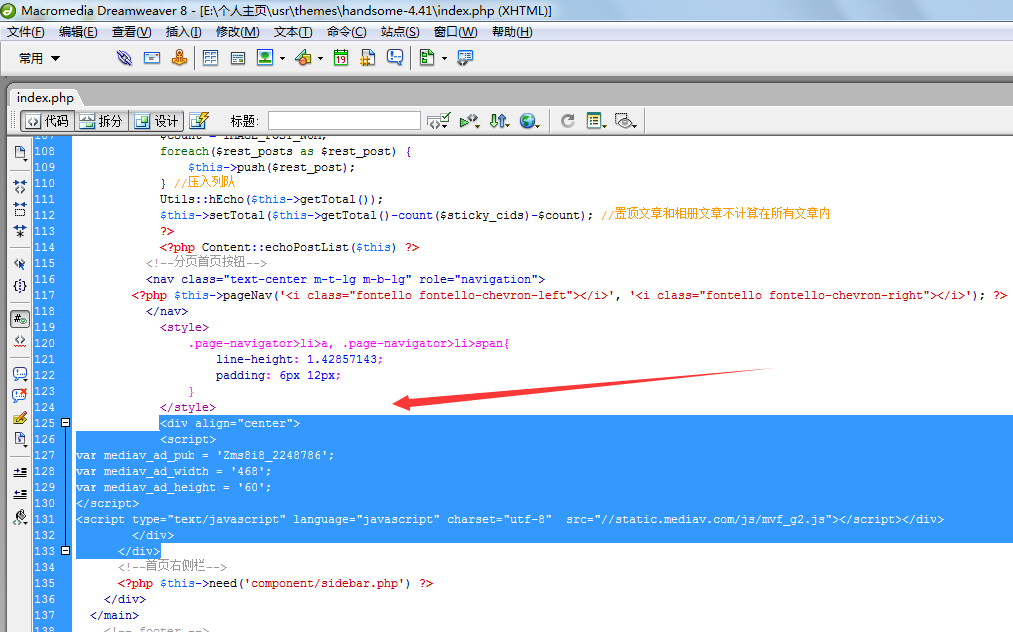This screenshot has width=1013, height=632.
Task: Wrap the selection in a tag
Action: 20,417
